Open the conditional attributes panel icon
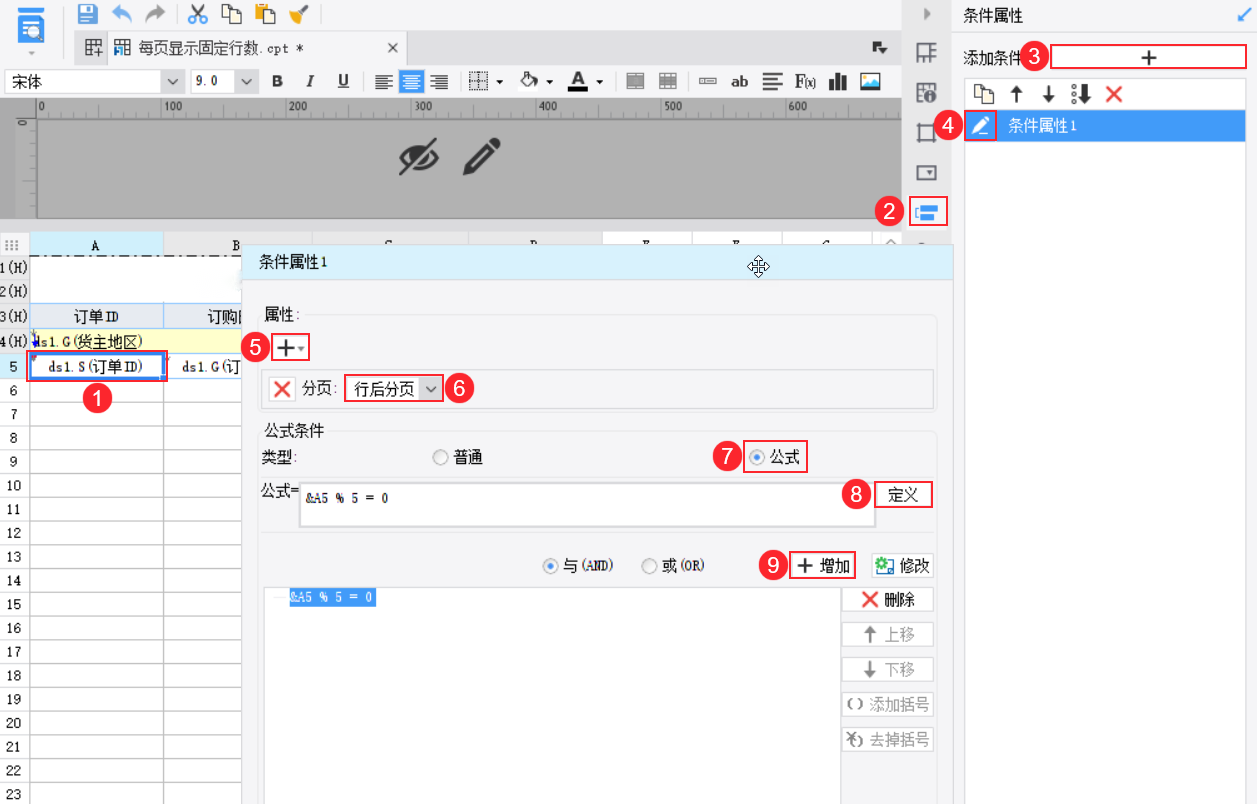1257x804 pixels. click(x=926, y=212)
